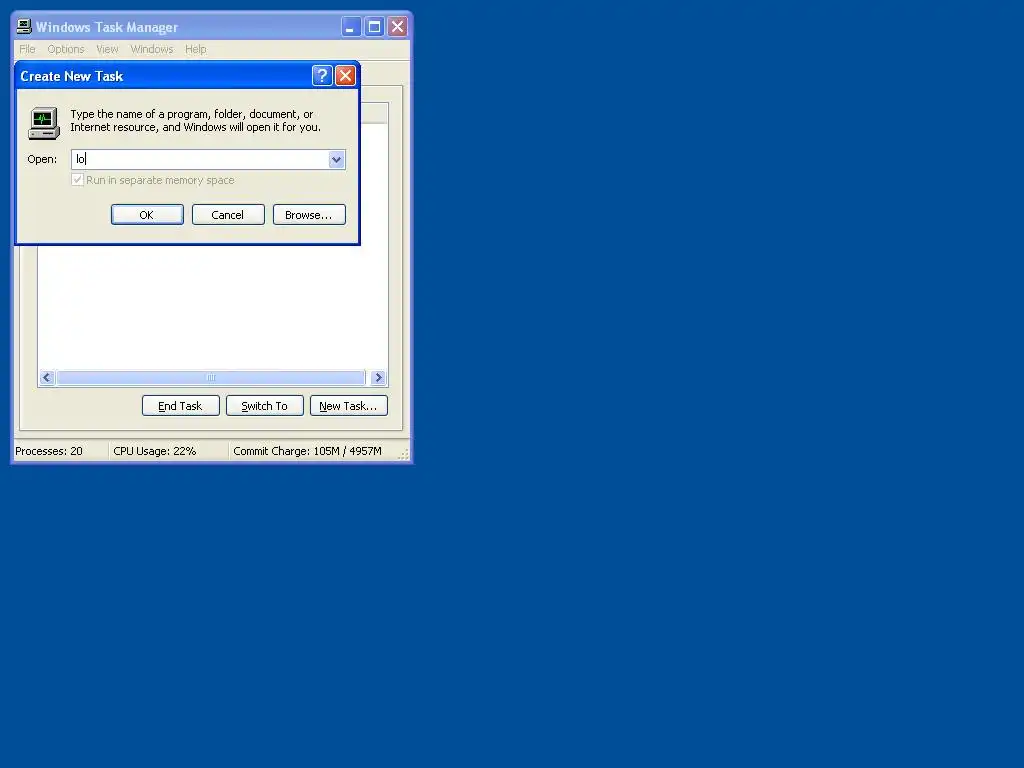Click the Task Manager title bar icon
This screenshot has height=768, width=1024.
[24, 26]
